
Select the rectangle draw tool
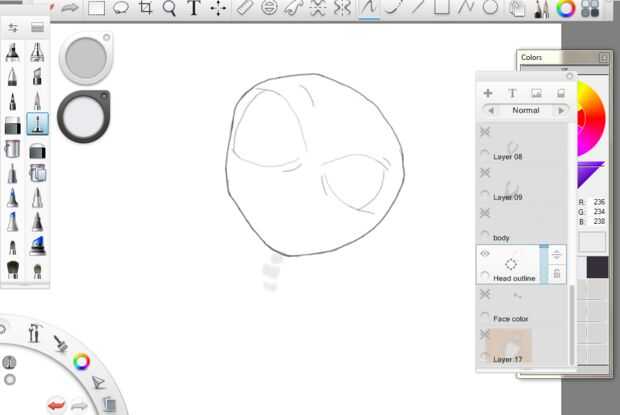click(x=441, y=7)
